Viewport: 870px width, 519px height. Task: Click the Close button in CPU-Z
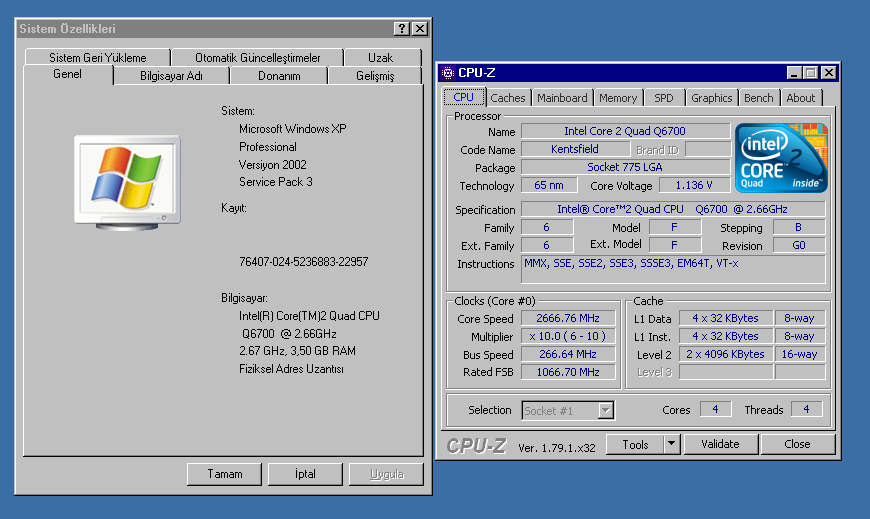797,444
